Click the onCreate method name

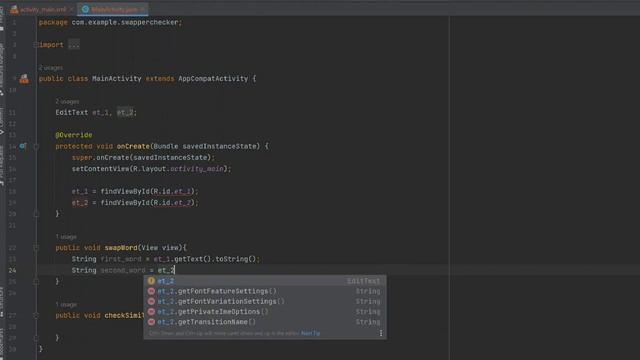tap(133, 146)
